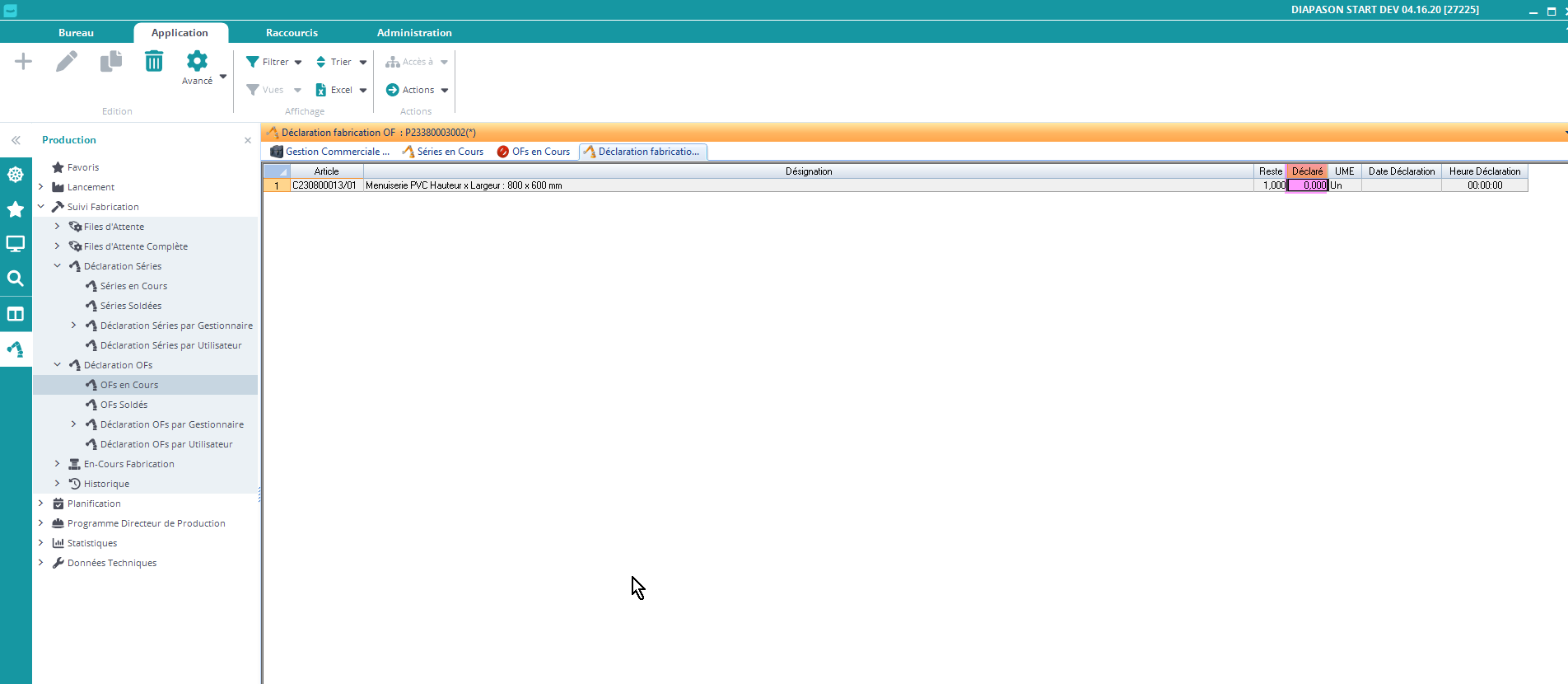This screenshot has height=684, width=1568.
Task: Click the pink Déclaré quantity field
Action: pyautogui.click(x=1308, y=185)
